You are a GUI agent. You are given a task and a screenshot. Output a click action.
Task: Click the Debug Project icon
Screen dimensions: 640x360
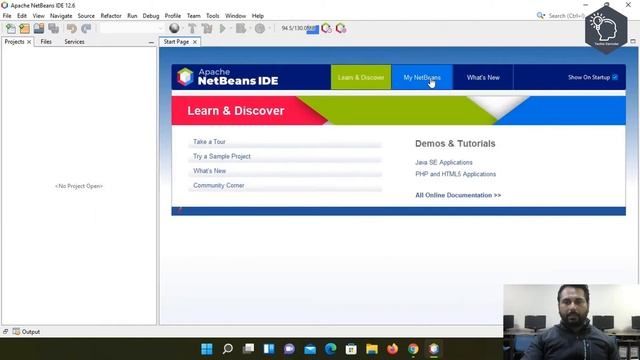241,29
